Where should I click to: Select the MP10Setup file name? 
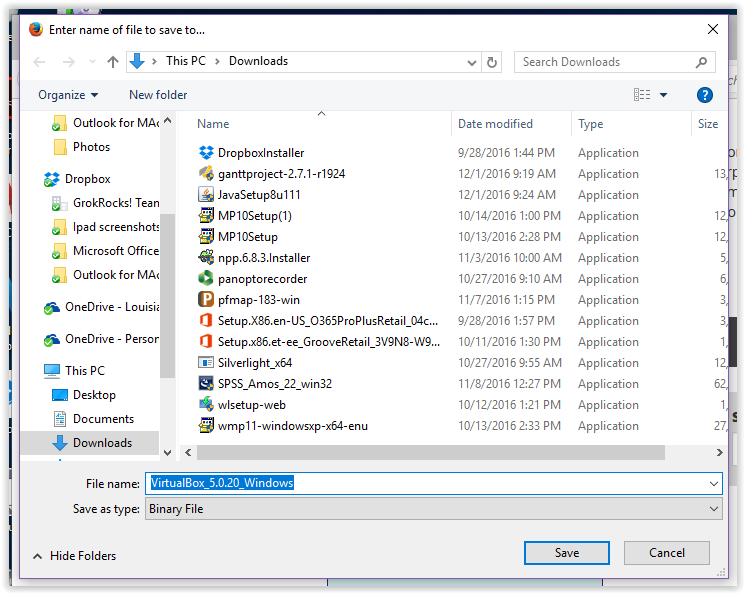[248, 237]
